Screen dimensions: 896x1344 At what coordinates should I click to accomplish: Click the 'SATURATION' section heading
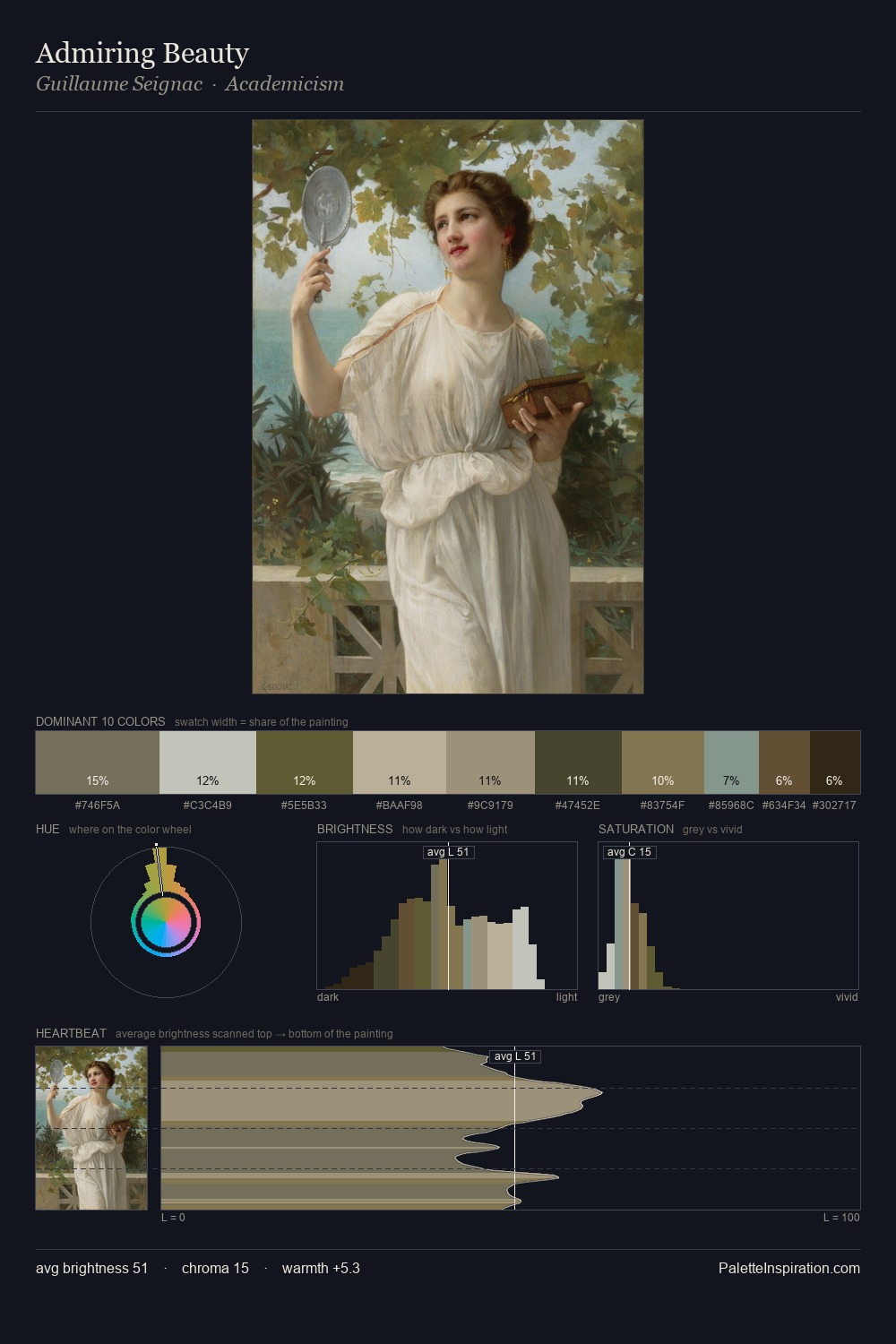coord(636,829)
